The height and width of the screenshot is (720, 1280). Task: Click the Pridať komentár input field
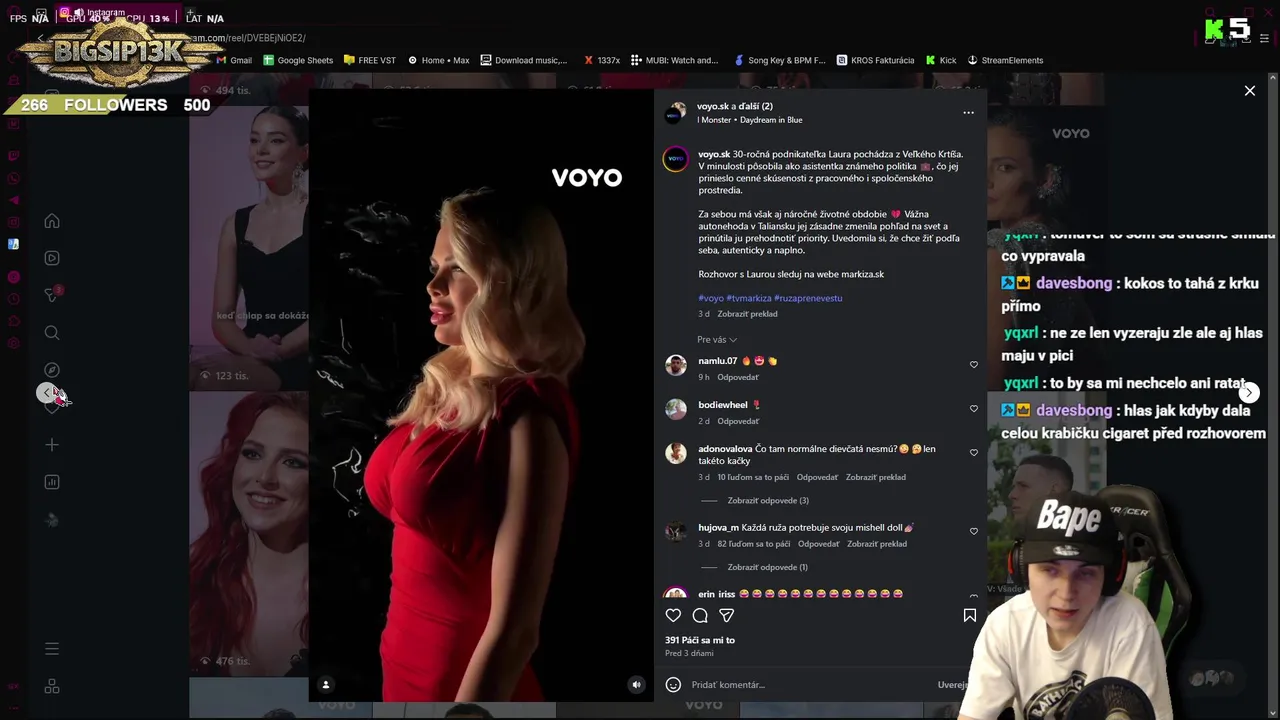click(810, 685)
